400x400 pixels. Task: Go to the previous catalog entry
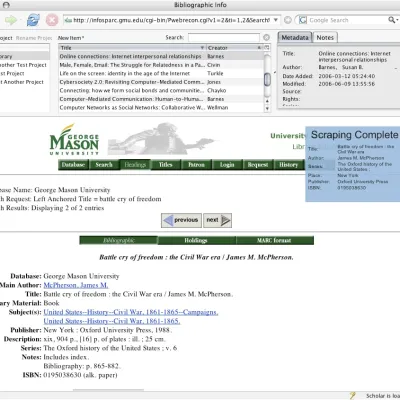(181, 220)
